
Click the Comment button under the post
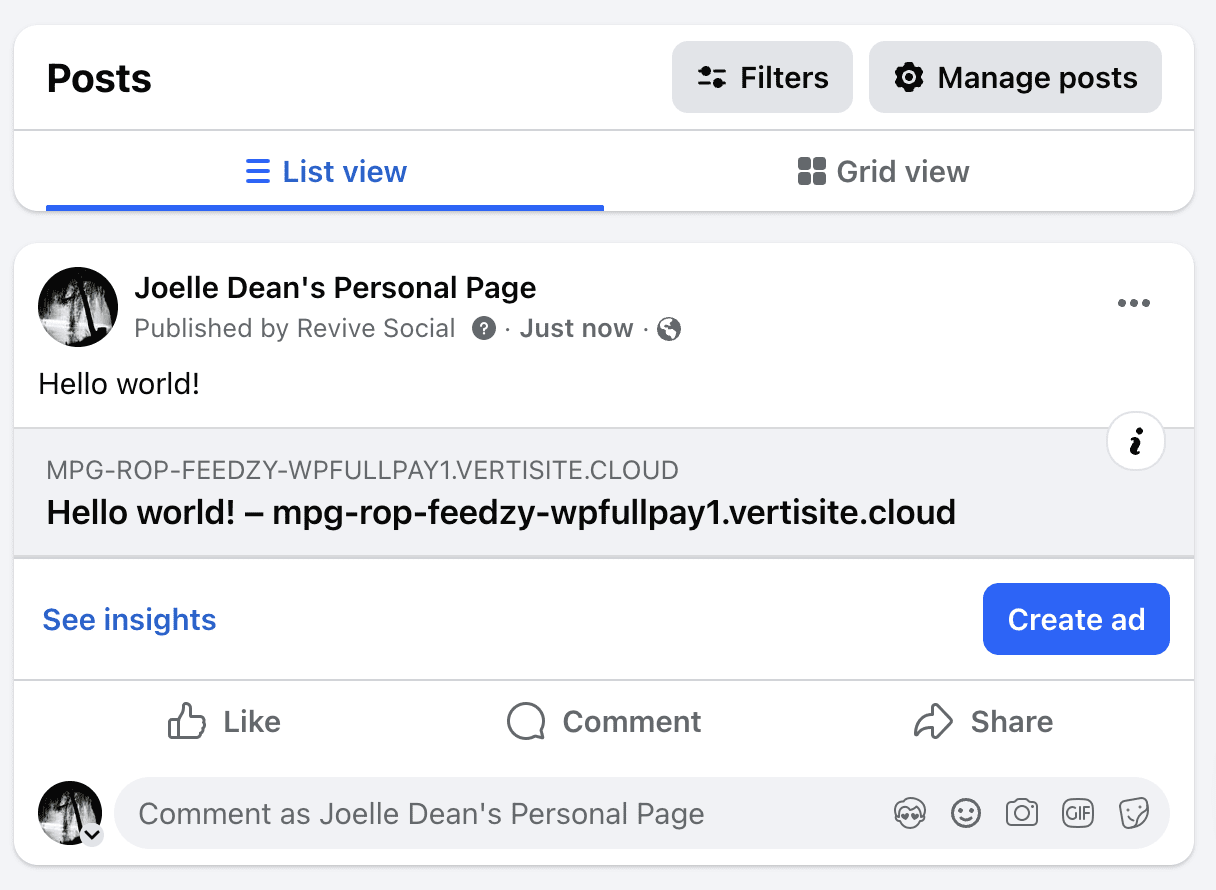pos(604,722)
